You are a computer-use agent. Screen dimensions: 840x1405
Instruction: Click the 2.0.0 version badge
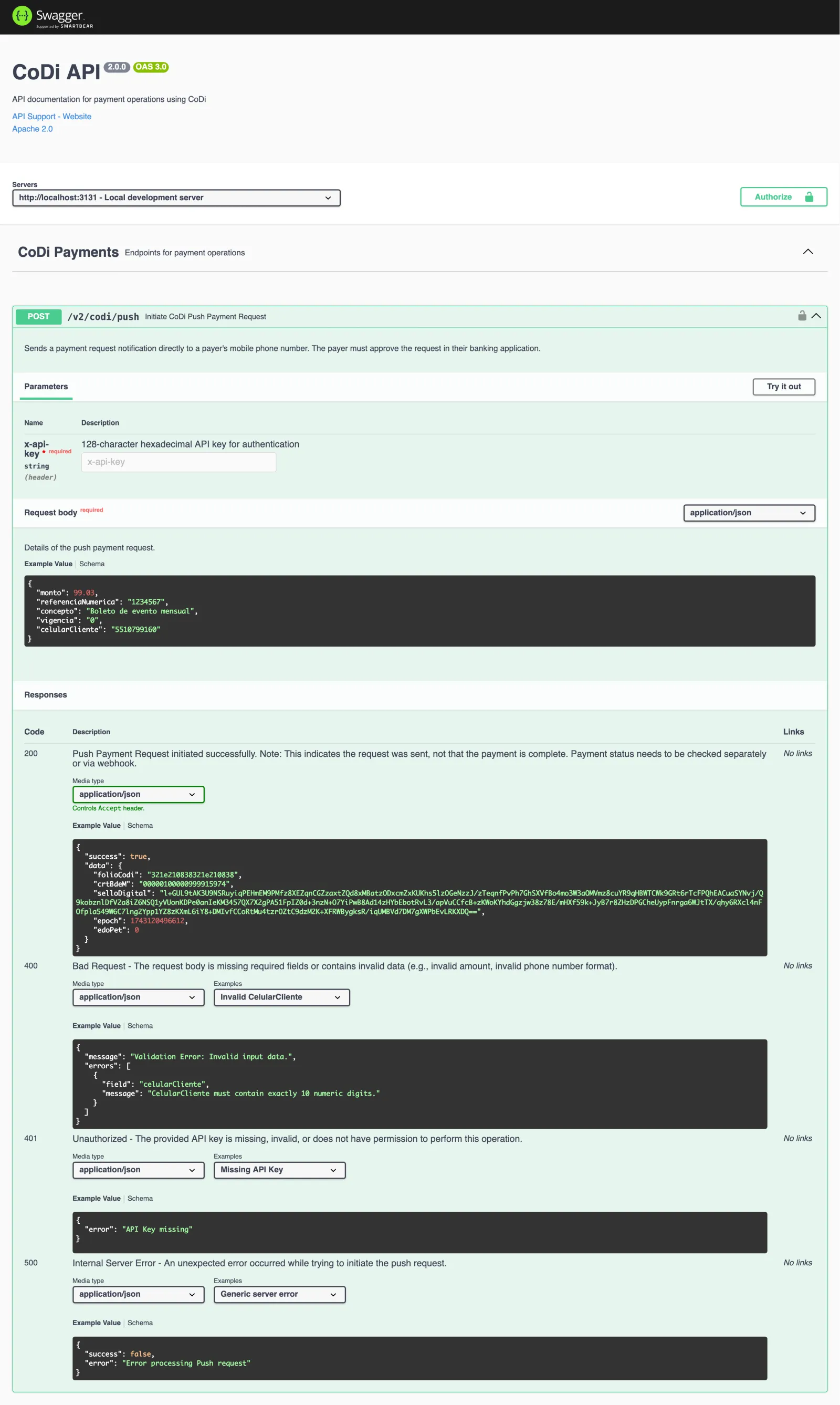[117, 67]
